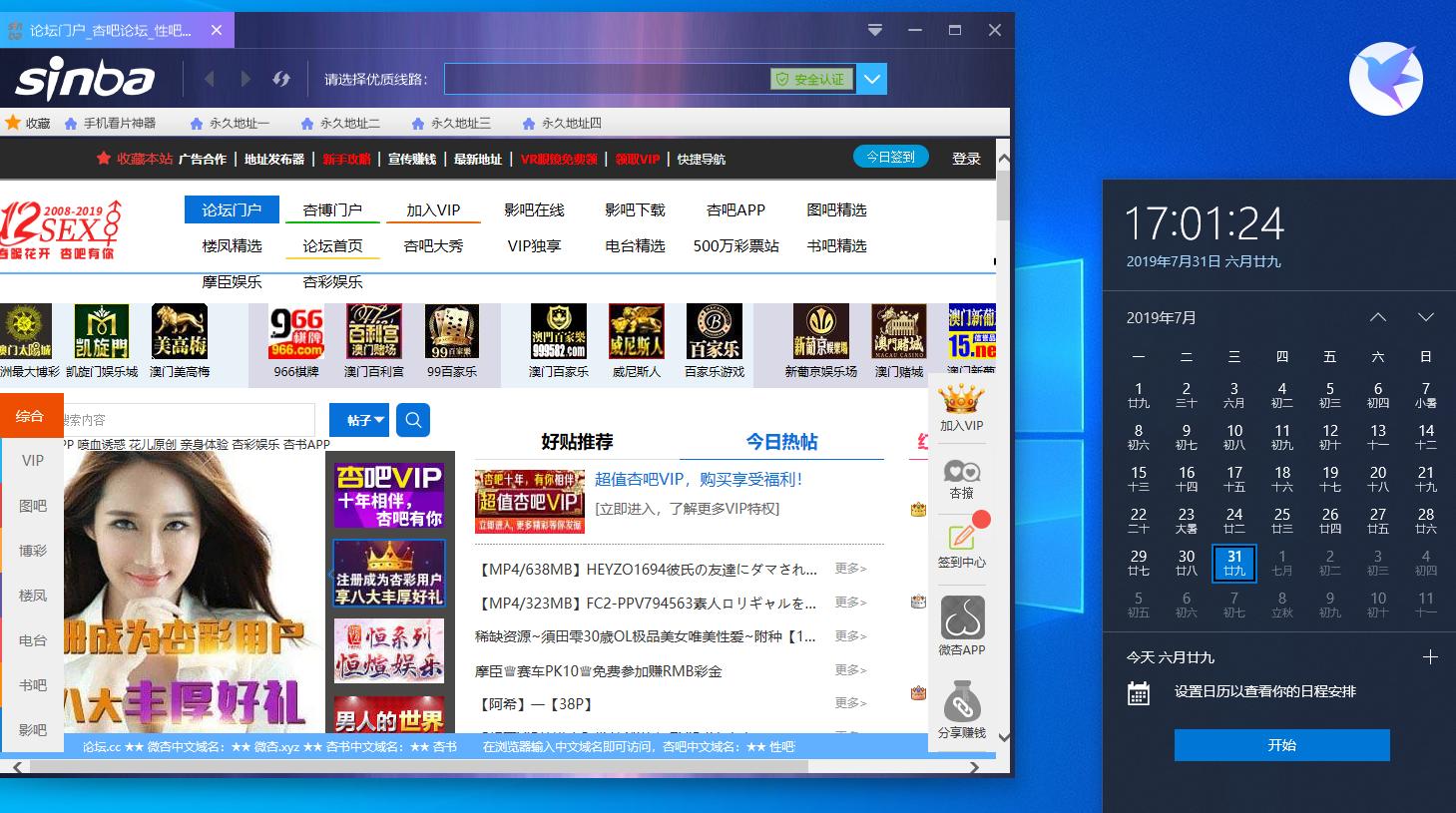The height and width of the screenshot is (813, 1456).
Task: Click the 收藏本站 star link
Action: pos(135,159)
